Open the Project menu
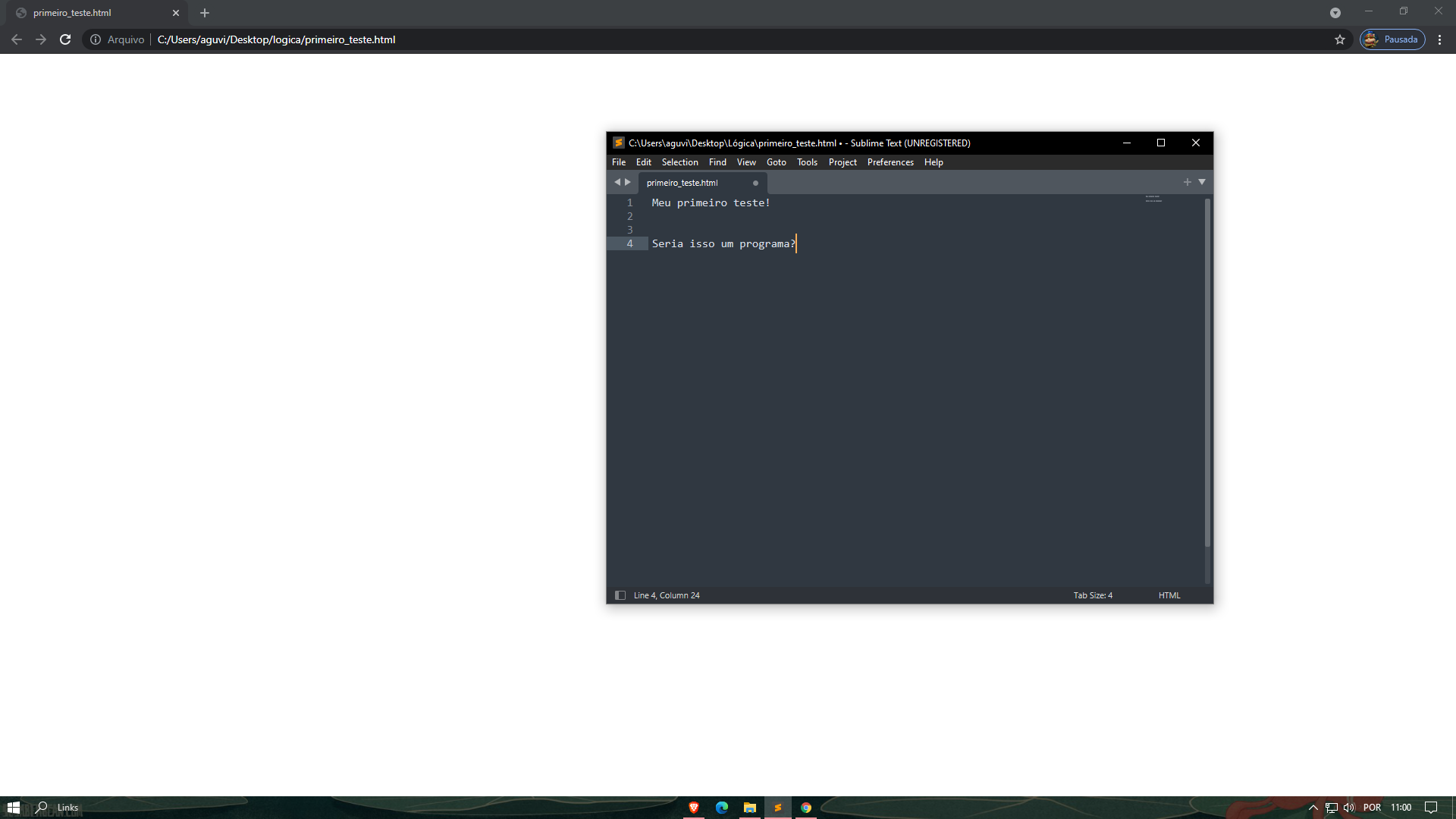The image size is (1456, 819). [843, 162]
